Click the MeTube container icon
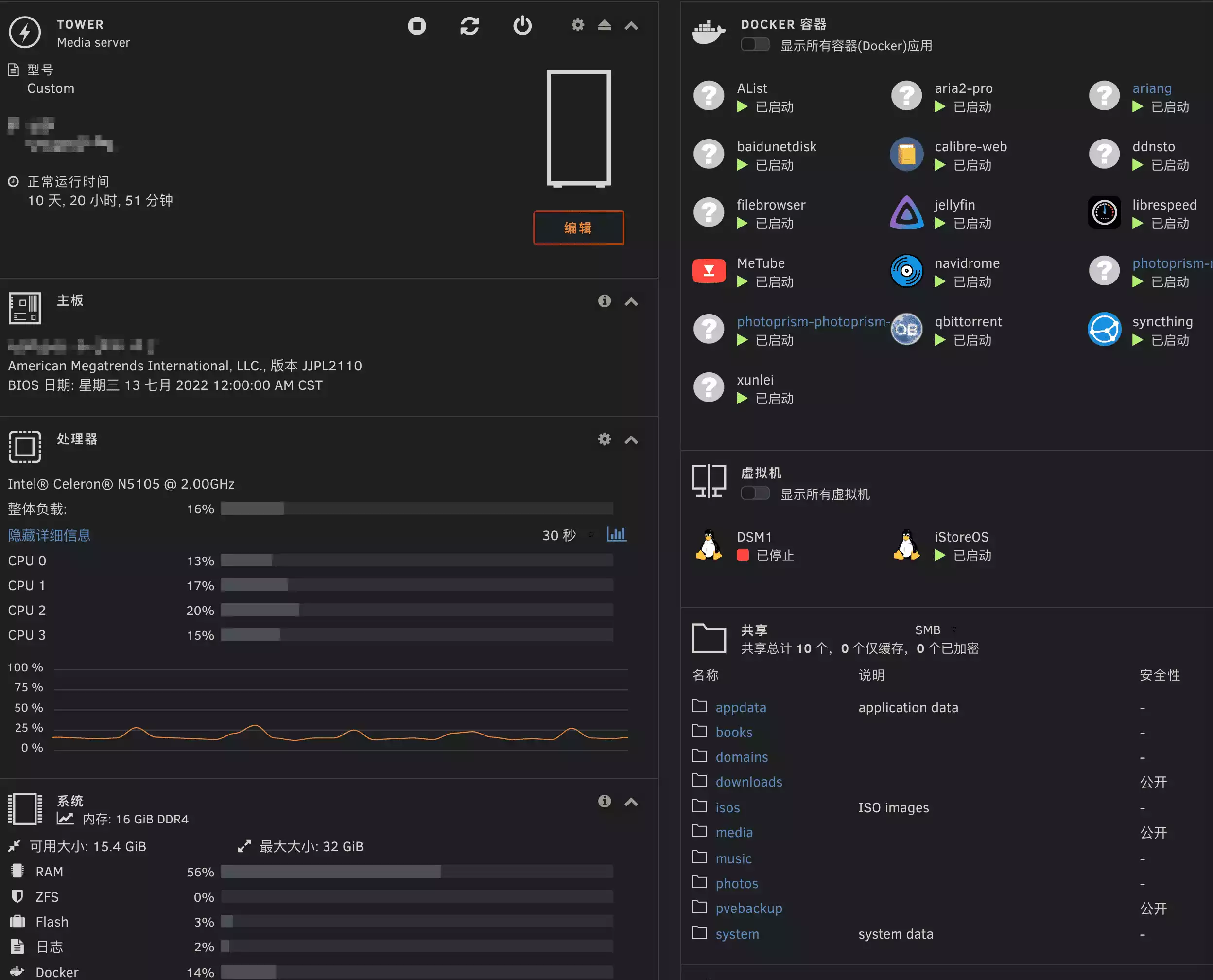The height and width of the screenshot is (980, 1213). point(709,271)
